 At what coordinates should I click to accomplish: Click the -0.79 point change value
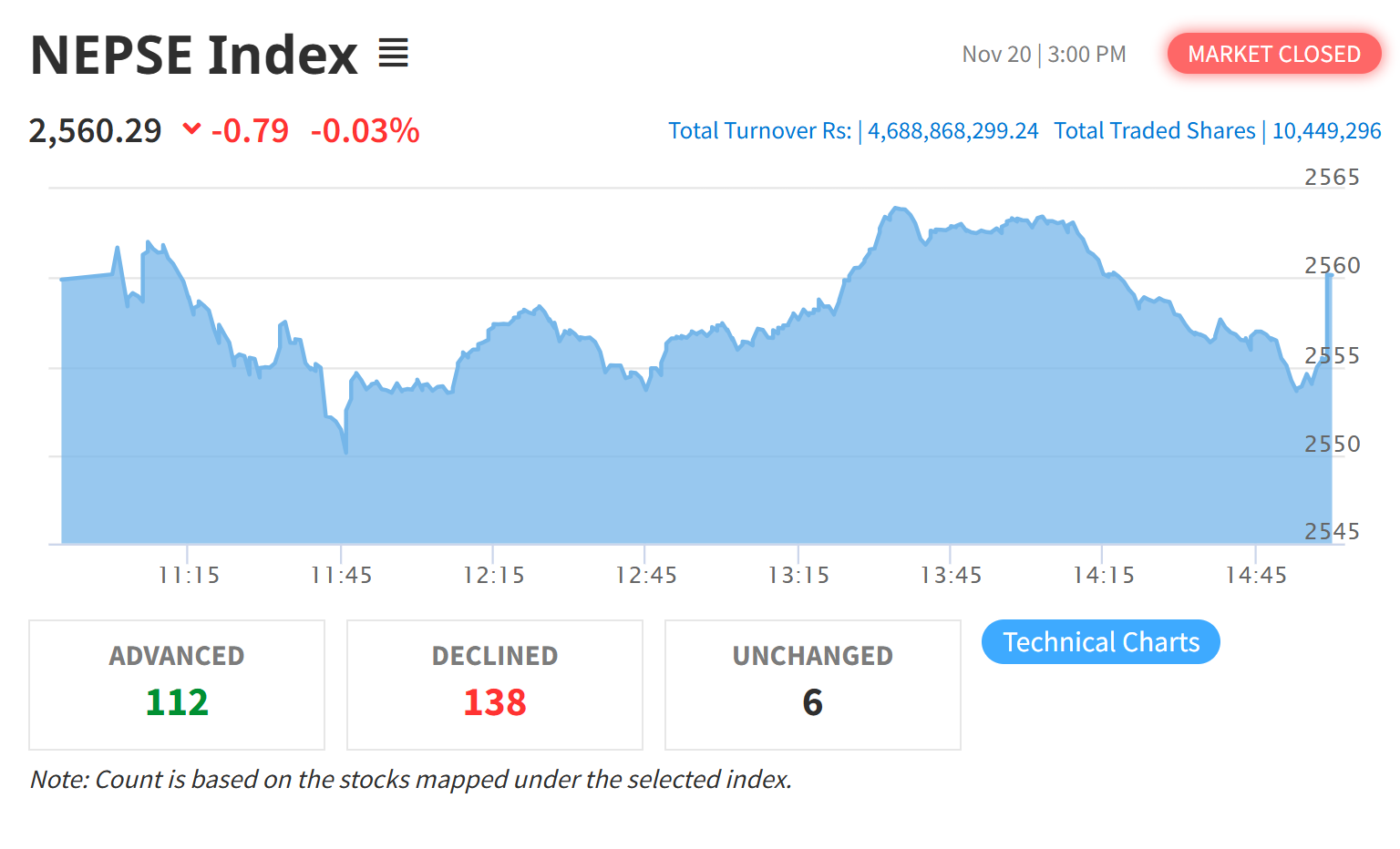coord(250,131)
